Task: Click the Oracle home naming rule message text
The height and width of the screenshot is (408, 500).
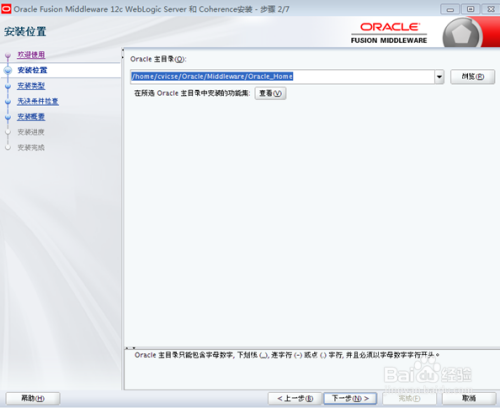Action: click(287, 355)
